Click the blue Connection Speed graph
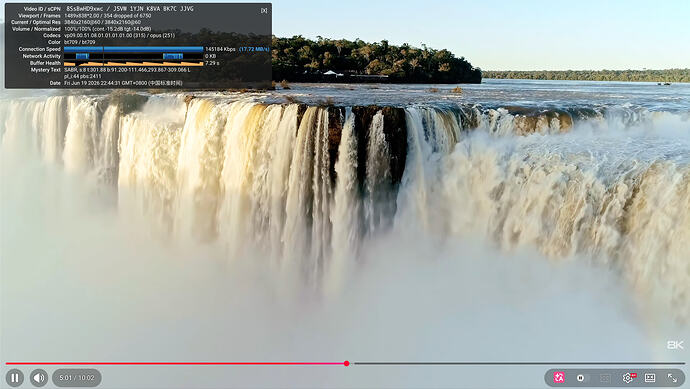The image size is (690, 389). (134, 49)
